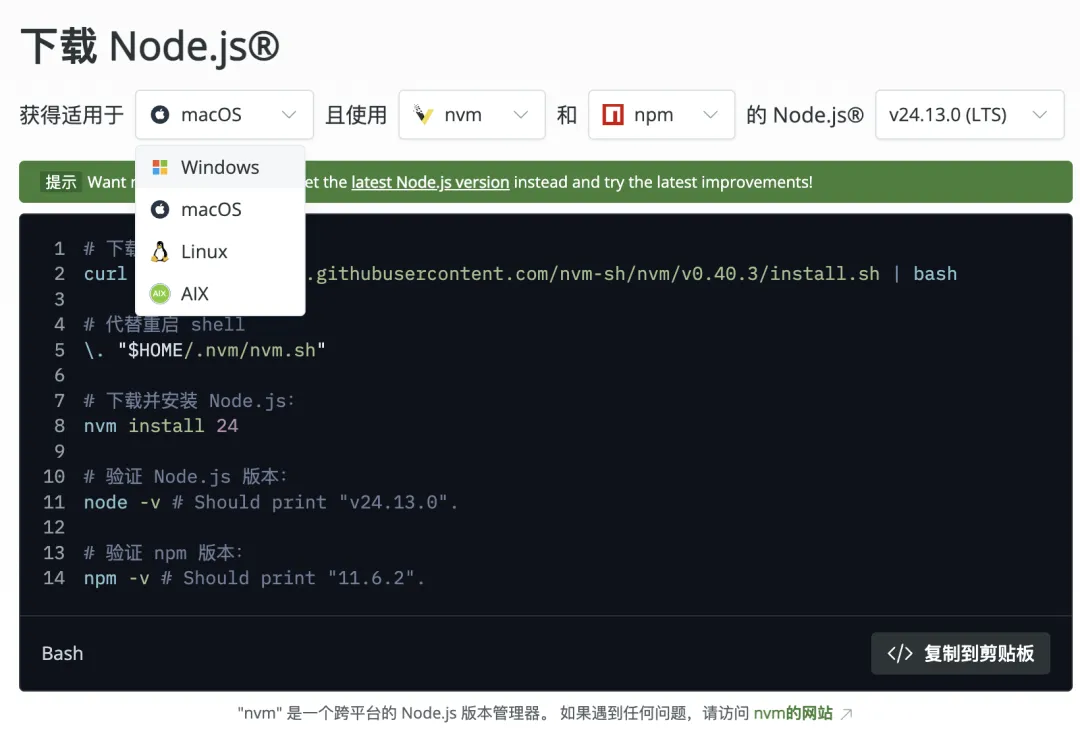
Task: Click the Apple icon in macOS list entry
Action: [160, 209]
